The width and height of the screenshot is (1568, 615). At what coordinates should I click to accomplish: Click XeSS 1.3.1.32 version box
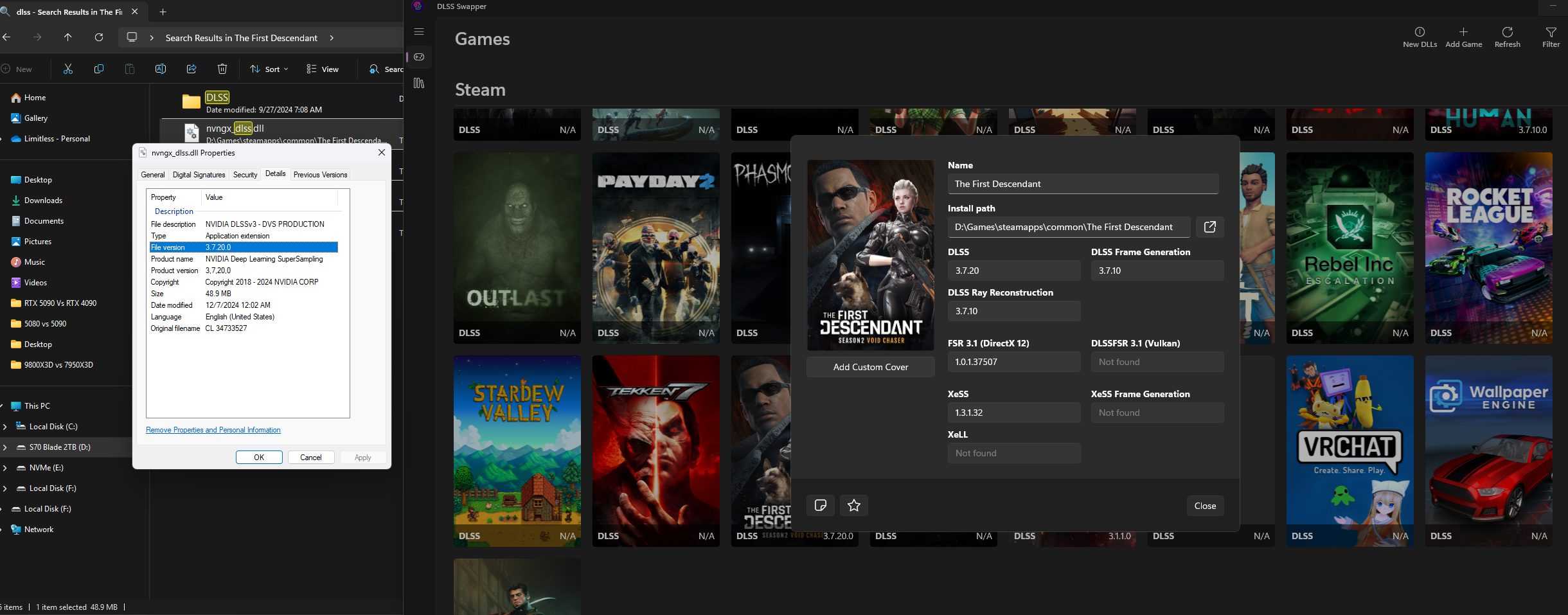pyautogui.click(x=1013, y=413)
